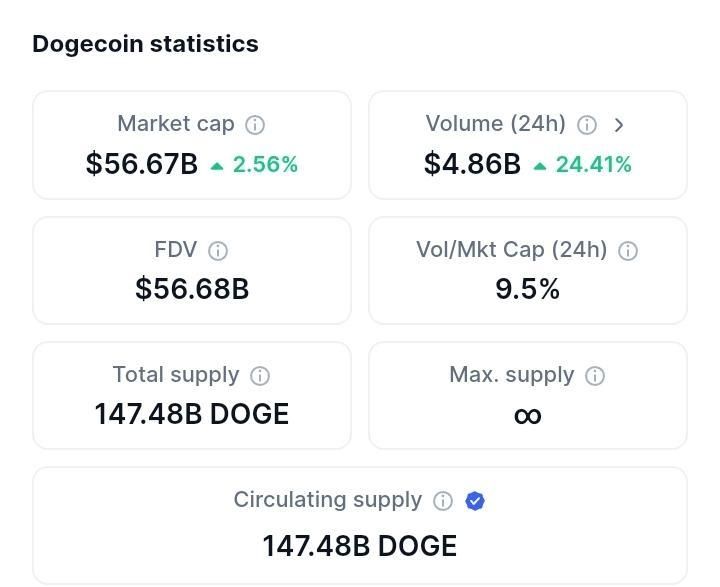Image resolution: width=720 pixels, height=587 pixels.
Task: Click the FDV $56.68B value
Action: click(192, 289)
